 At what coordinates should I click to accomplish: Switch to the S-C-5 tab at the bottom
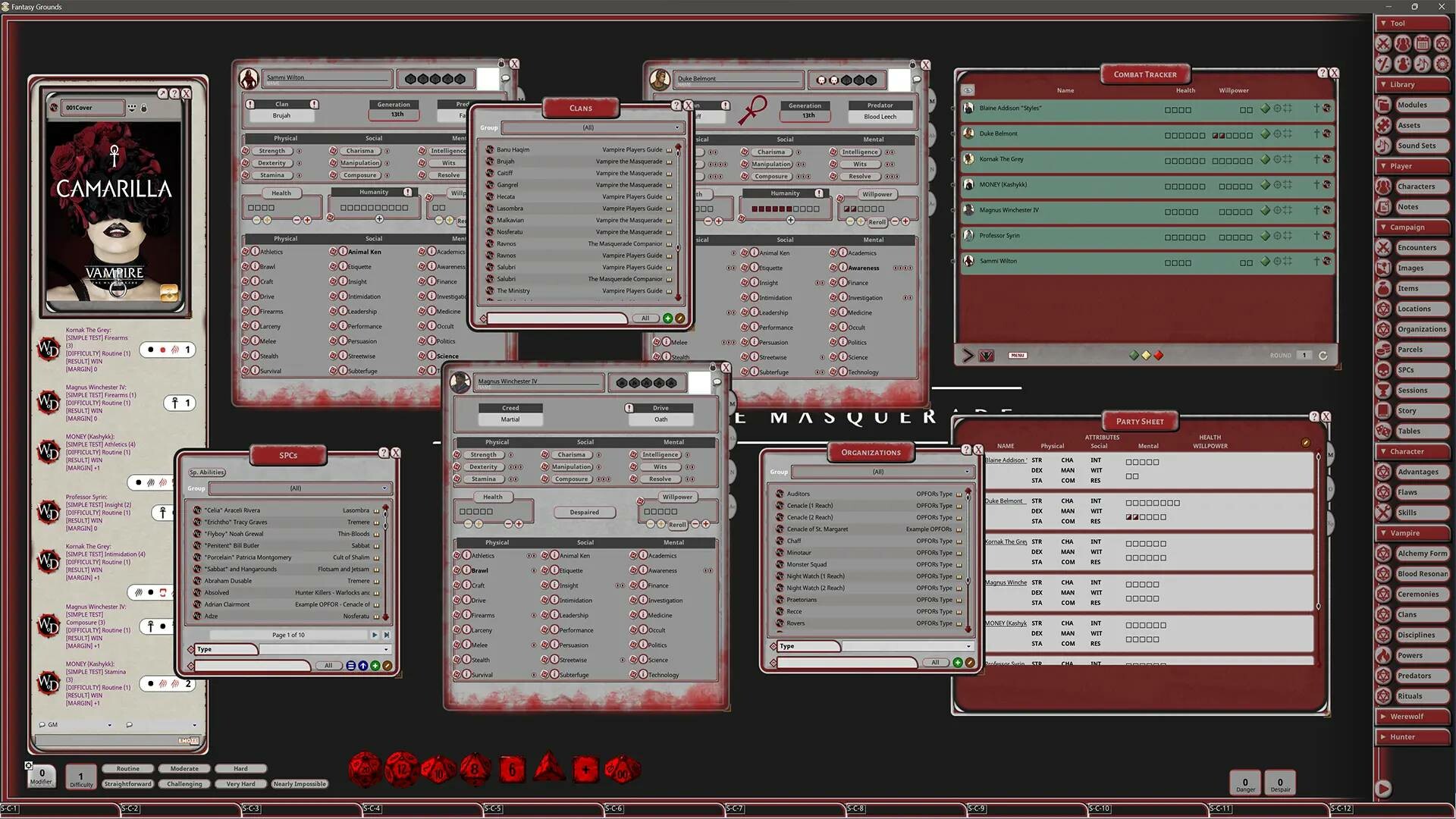(x=493, y=808)
